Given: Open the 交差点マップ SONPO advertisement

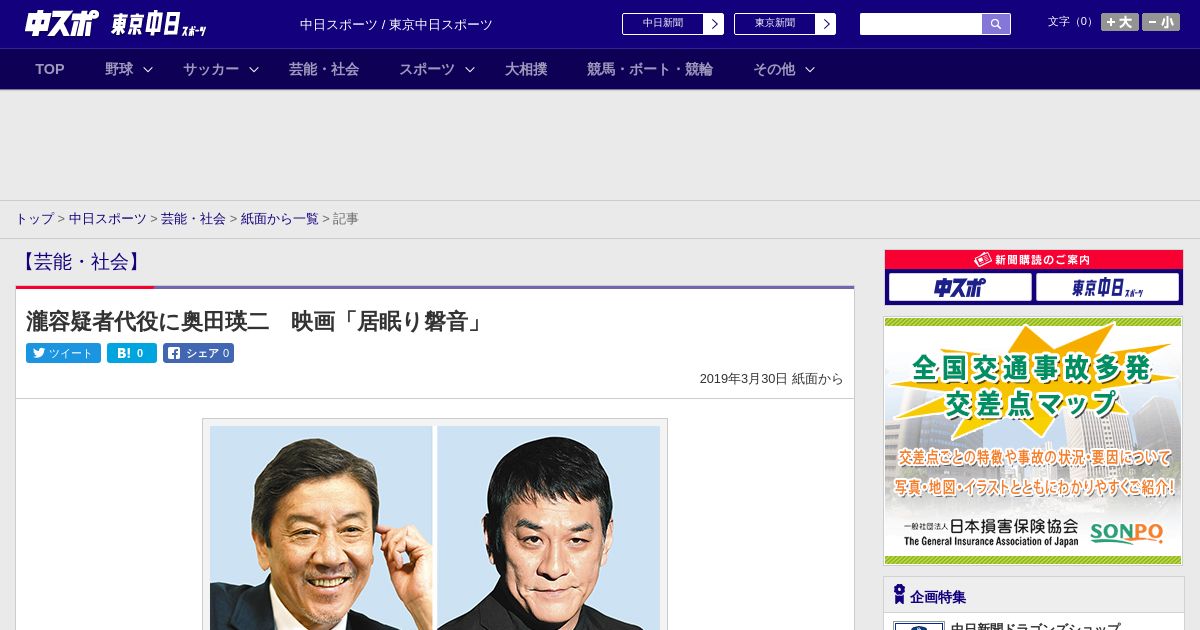Looking at the screenshot, I should [1033, 441].
